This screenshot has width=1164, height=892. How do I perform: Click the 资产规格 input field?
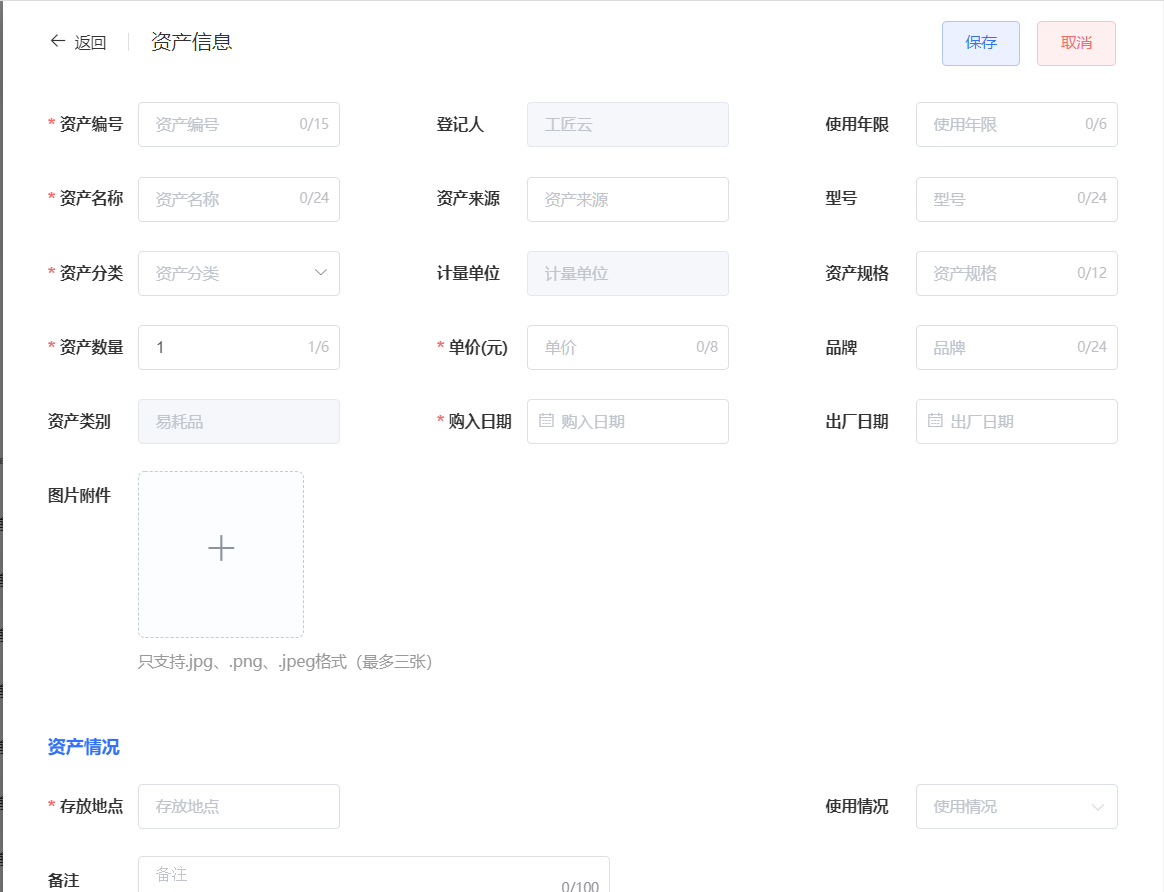pyautogui.click(x=1016, y=273)
